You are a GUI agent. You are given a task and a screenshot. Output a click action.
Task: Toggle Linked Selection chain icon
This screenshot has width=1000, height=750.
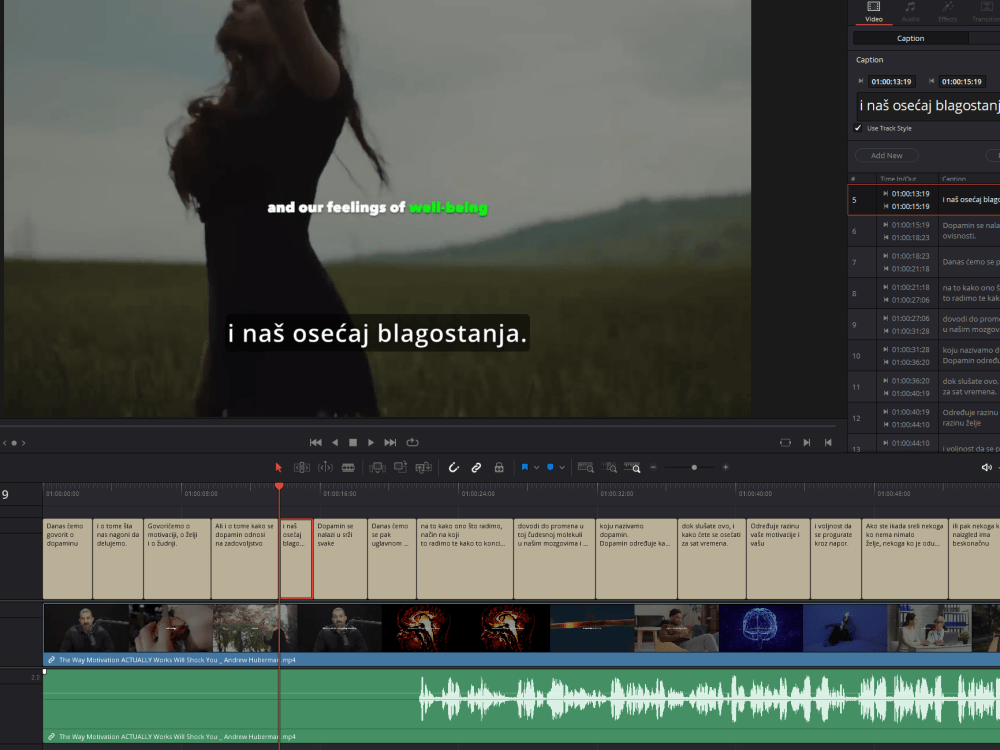pyautogui.click(x=476, y=467)
